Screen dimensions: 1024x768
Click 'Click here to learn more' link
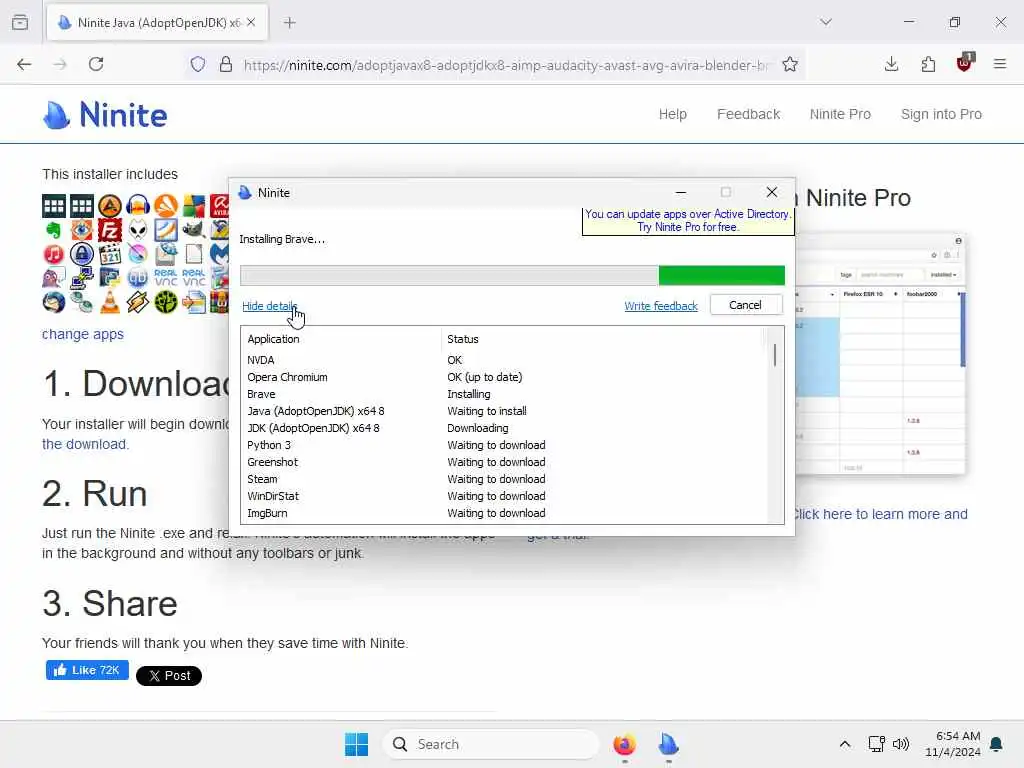pos(880,514)
